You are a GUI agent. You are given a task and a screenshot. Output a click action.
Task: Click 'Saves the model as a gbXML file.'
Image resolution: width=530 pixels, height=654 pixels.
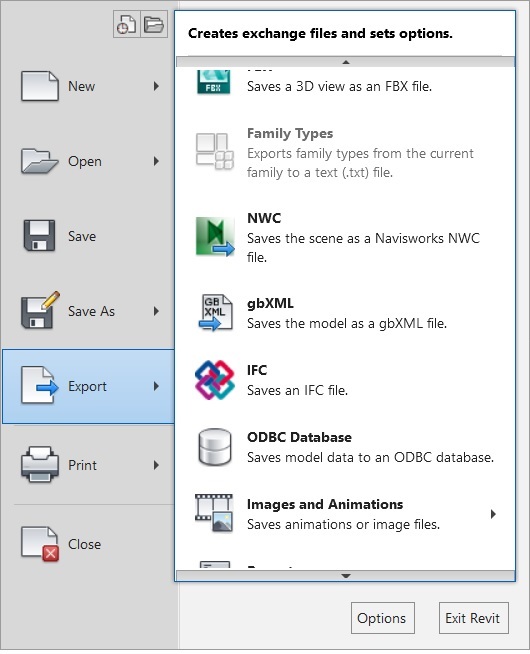point(347,323)
